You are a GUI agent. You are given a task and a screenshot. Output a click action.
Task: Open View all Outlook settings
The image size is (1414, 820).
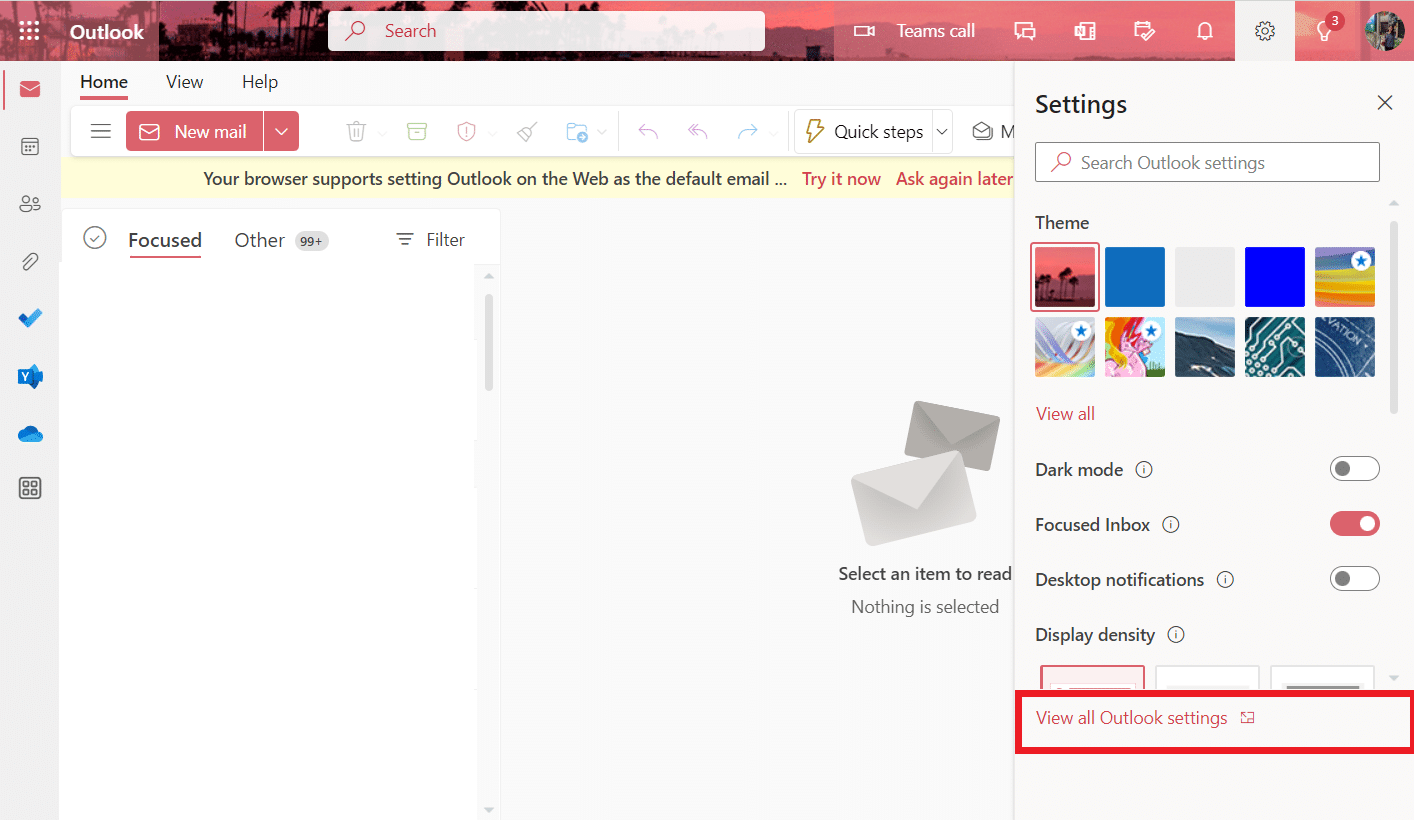pyautogui.click(x=1131, y=717)
